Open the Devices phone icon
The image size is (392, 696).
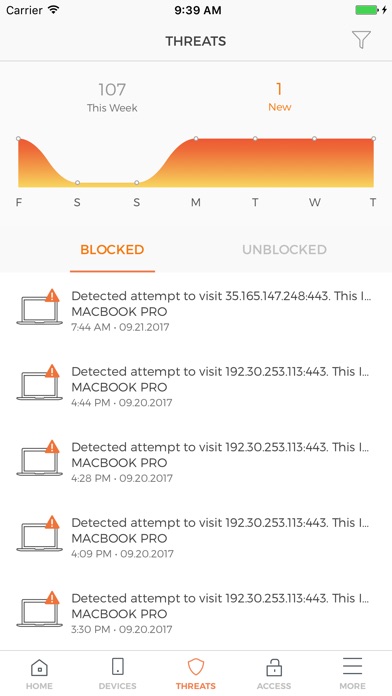tap(118, 666)
